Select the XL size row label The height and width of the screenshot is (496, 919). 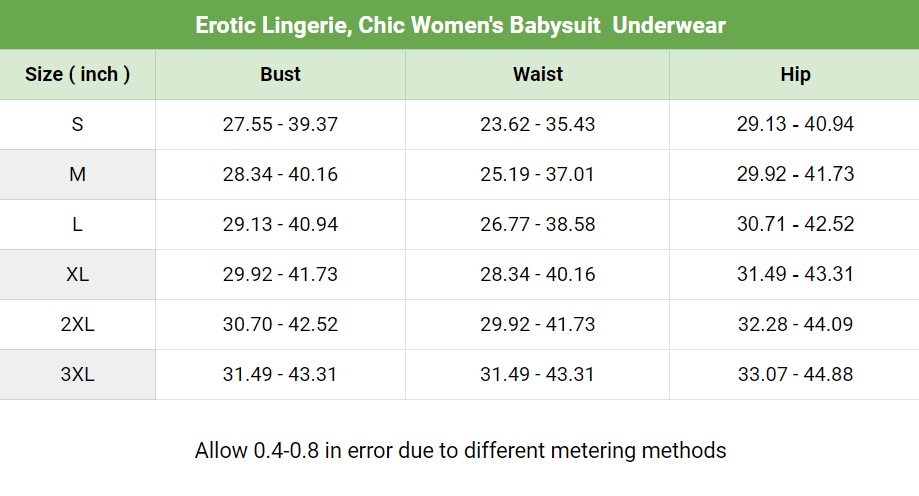coord(77,275)
